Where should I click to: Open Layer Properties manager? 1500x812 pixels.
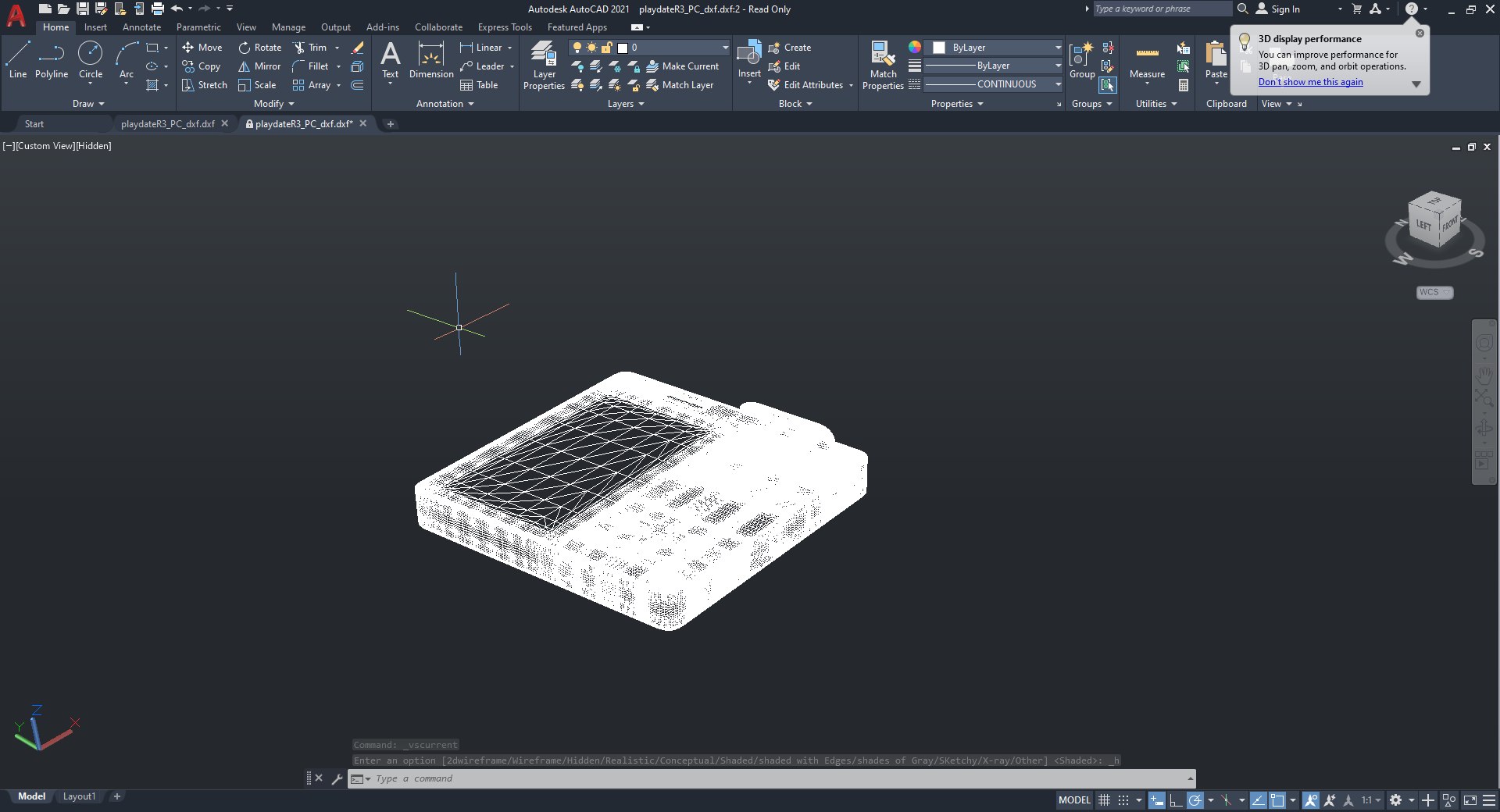544,66
